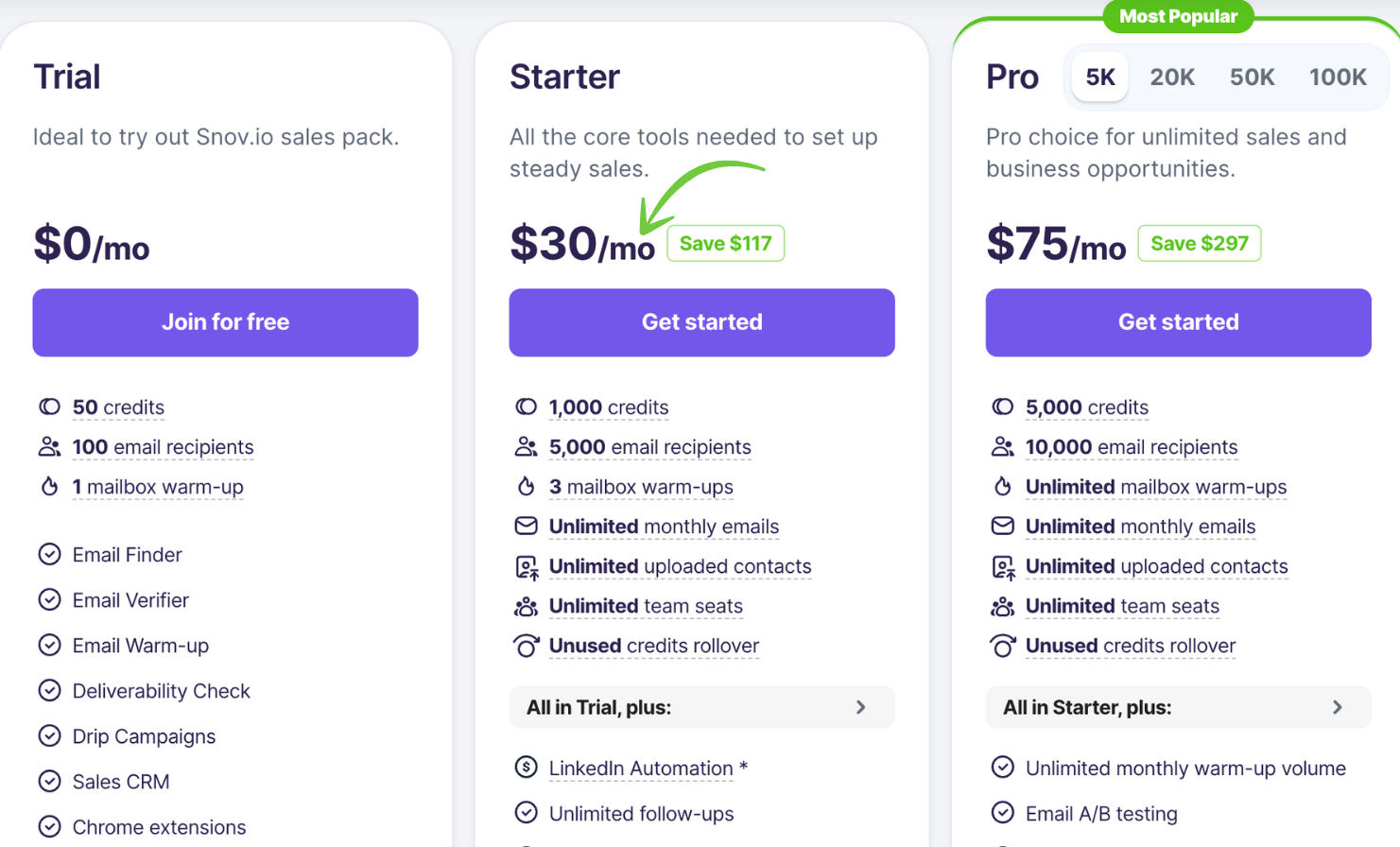This screenshot has height=847, width=1400.
Task: Click the 'Save $297' badge on Pro
Action: tap(1199, 243)
